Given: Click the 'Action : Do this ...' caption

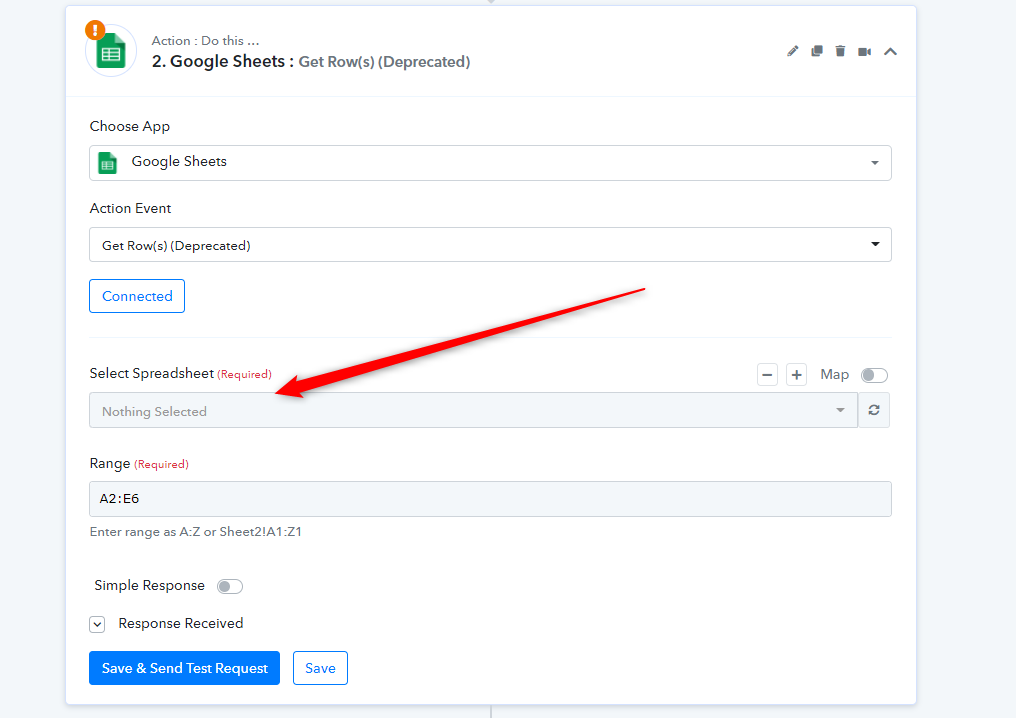Looking at the screenshot, I should click(x=205, y=41).
